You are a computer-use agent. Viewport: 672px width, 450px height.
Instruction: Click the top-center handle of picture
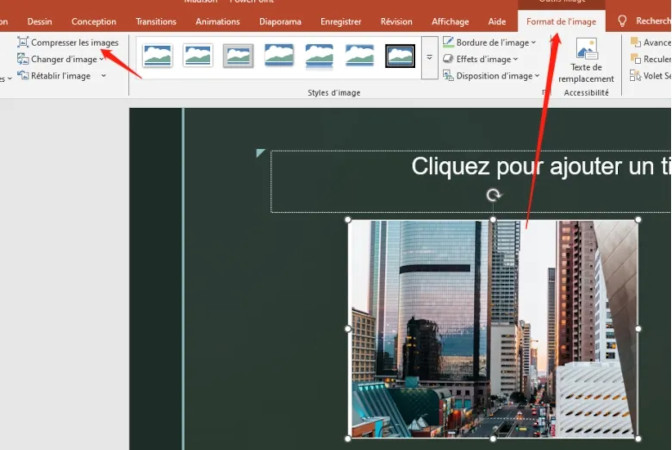pos(493,220)
